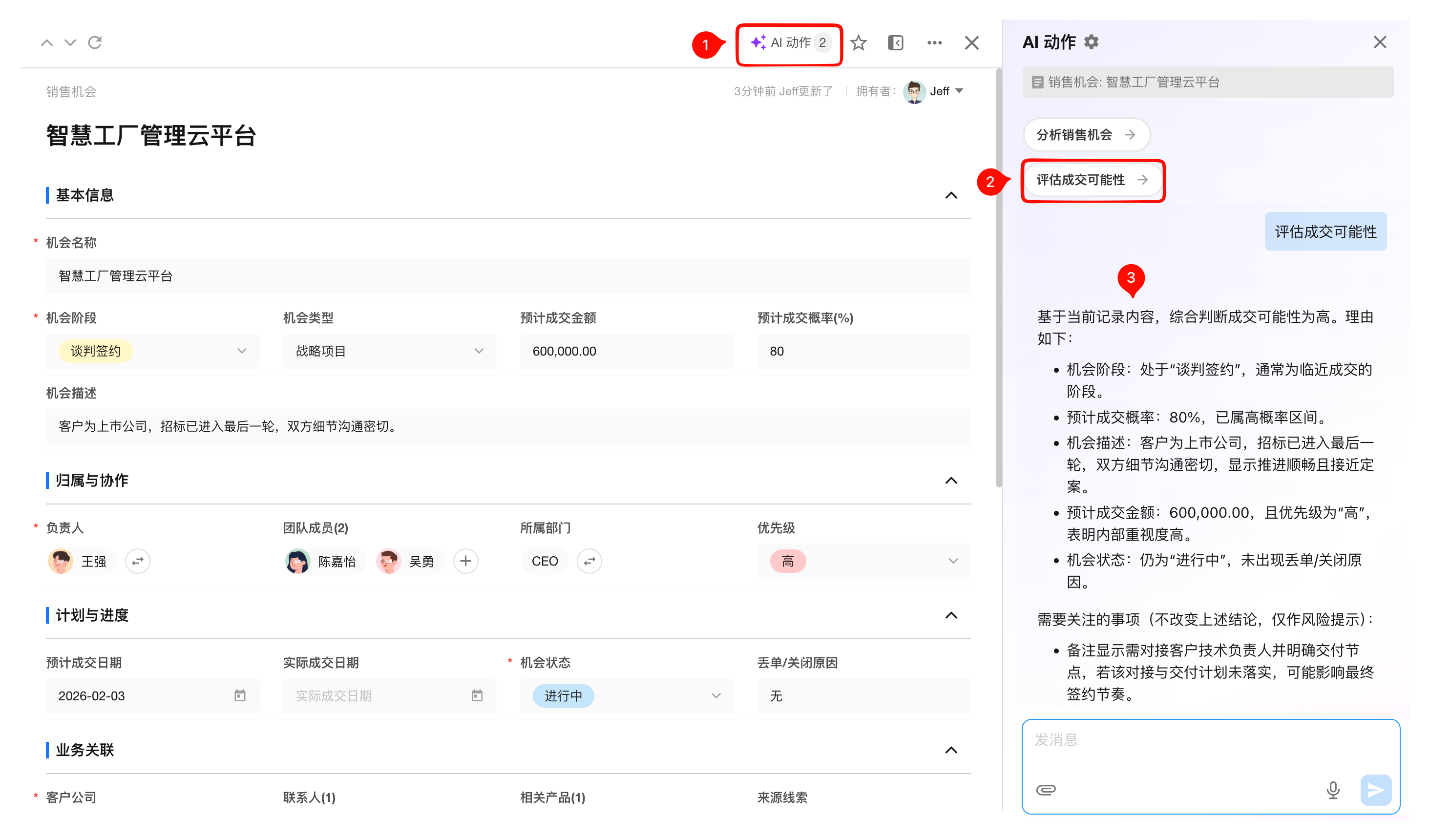Add a team member with plus icon
Screen dimensions: 1429x840
point(465,561)
